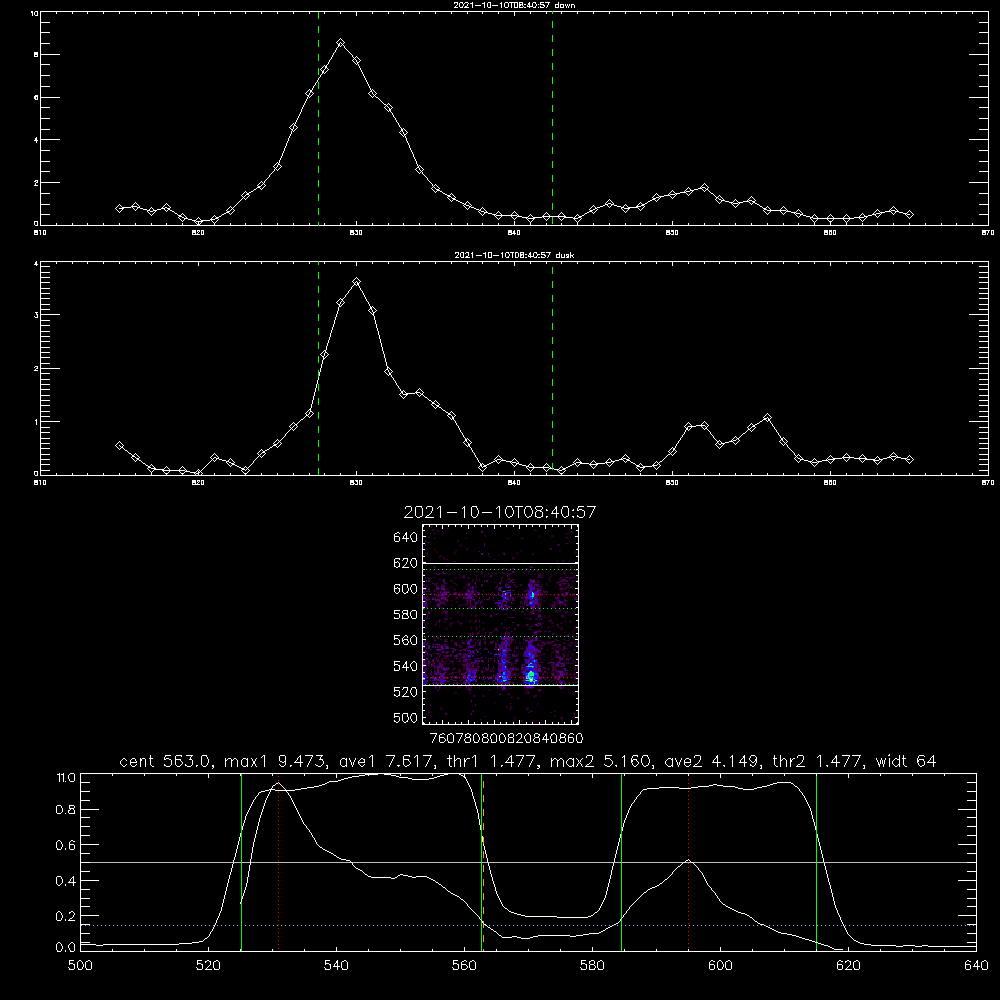Screen dimensions: 1000x1000
Task: Click the large 2021-10-10T08:40:57 title above the spectrogram
Action: pos(500,512)
